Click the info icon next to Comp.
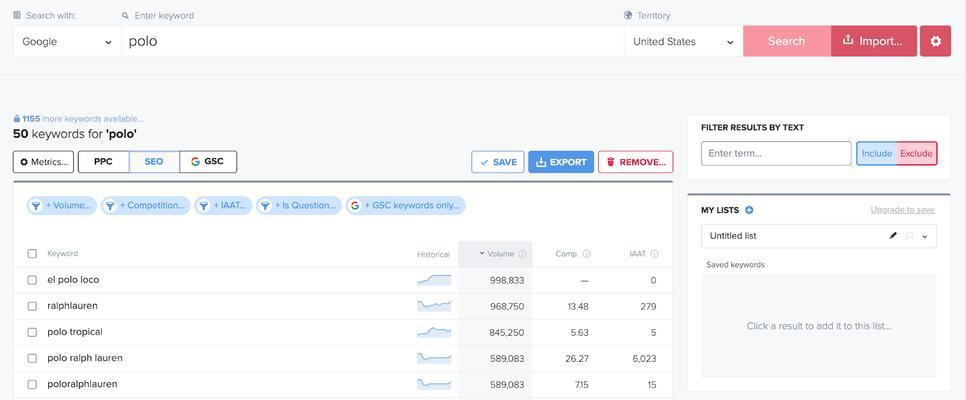Viewport: 966px width, 400px height. point(586,254)
